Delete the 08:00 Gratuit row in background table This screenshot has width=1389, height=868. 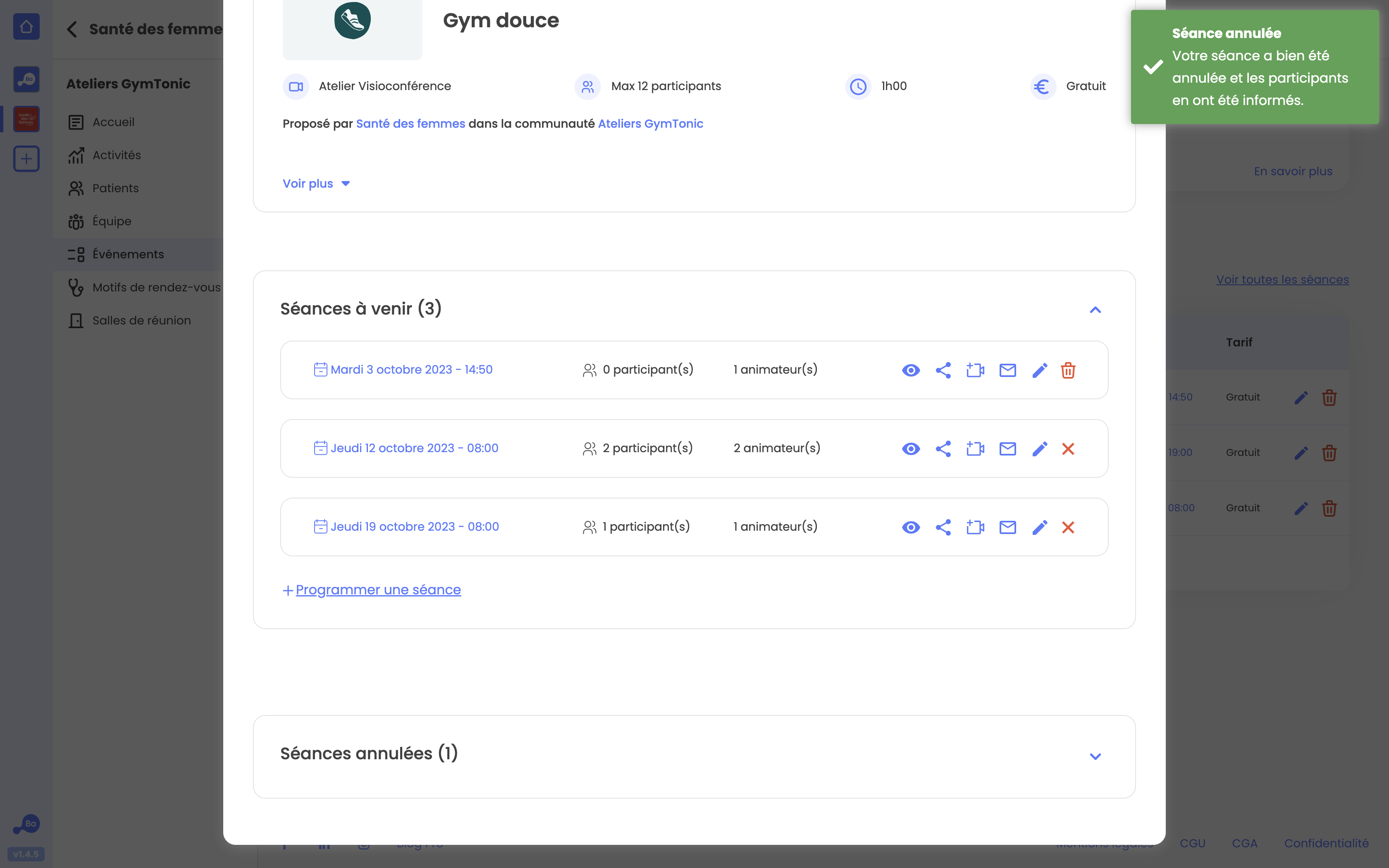point(1329,509)
